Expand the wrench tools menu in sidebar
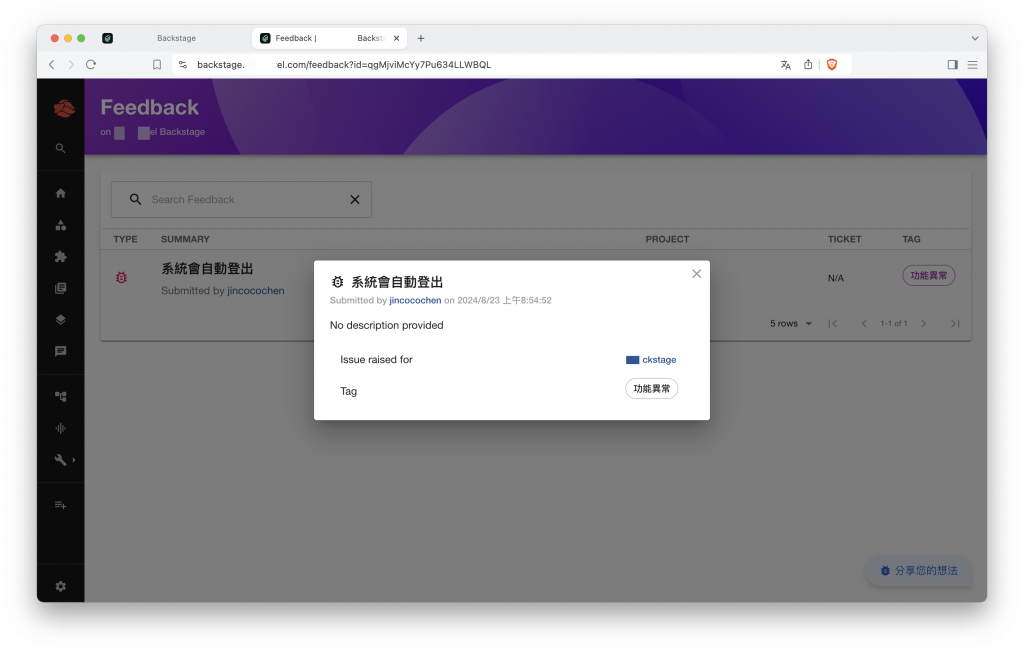The image size is (1024, 651). [64, 460]
